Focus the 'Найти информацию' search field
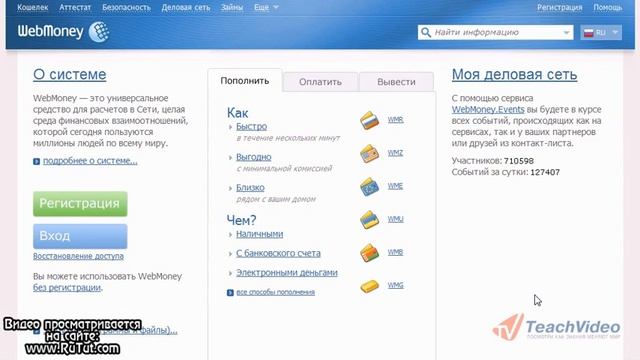 coord(496,33)
